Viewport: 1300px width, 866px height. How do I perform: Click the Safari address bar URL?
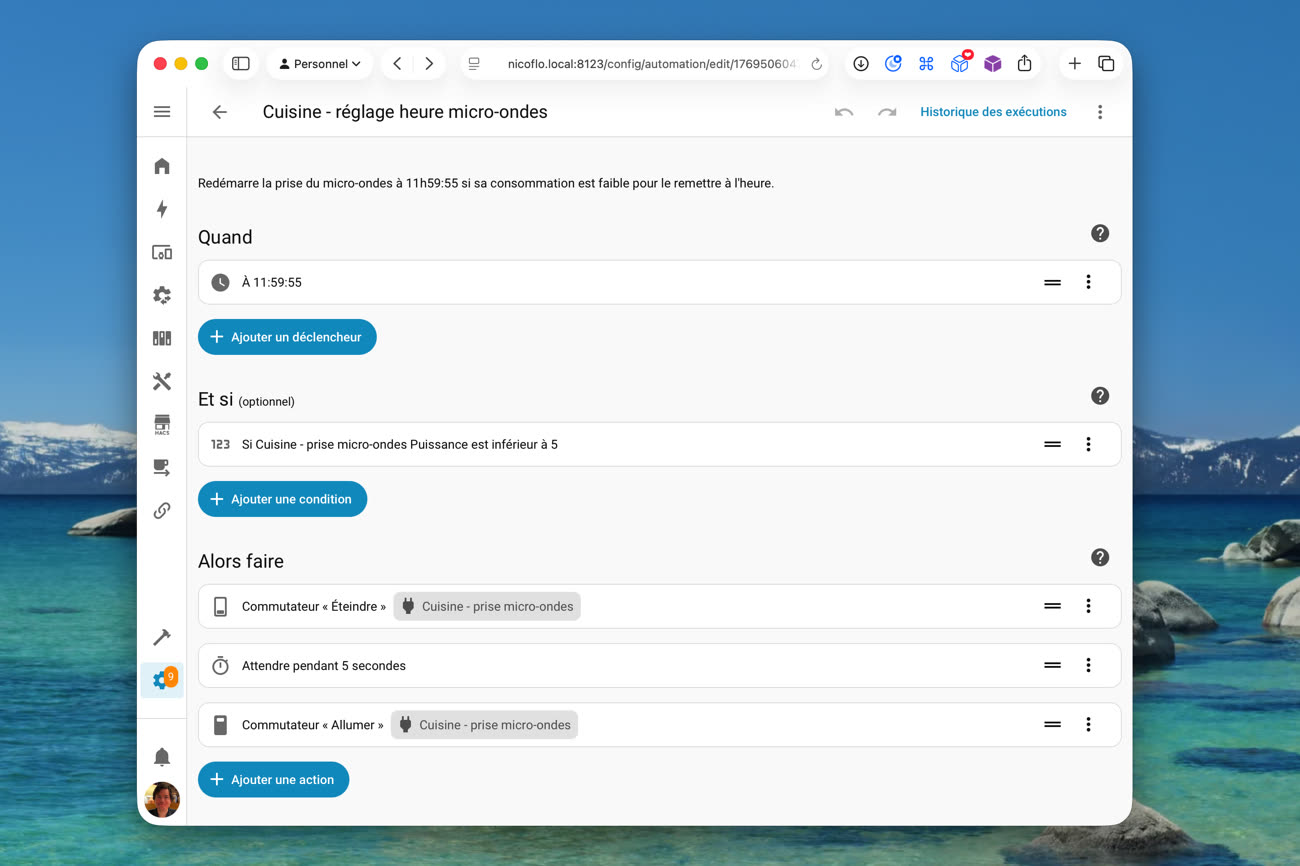[650, 64]
